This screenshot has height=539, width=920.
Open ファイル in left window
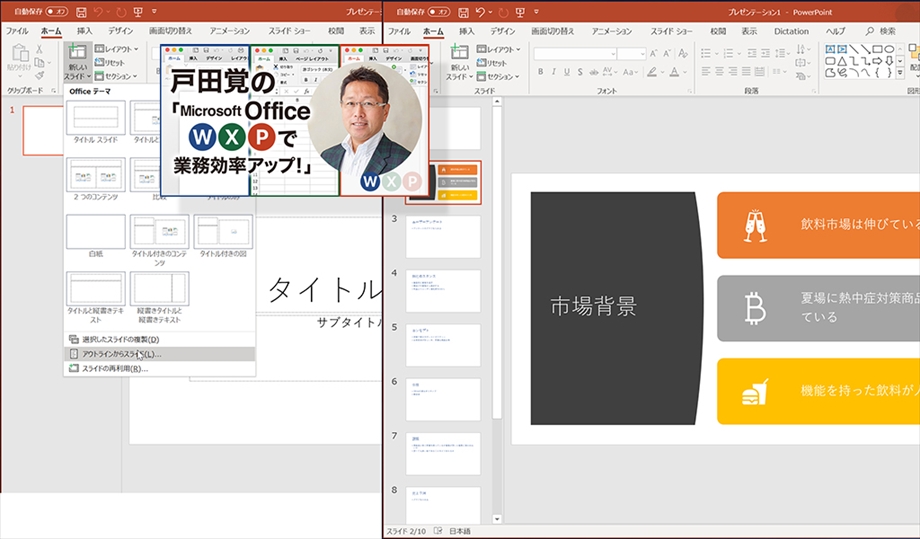17,31
